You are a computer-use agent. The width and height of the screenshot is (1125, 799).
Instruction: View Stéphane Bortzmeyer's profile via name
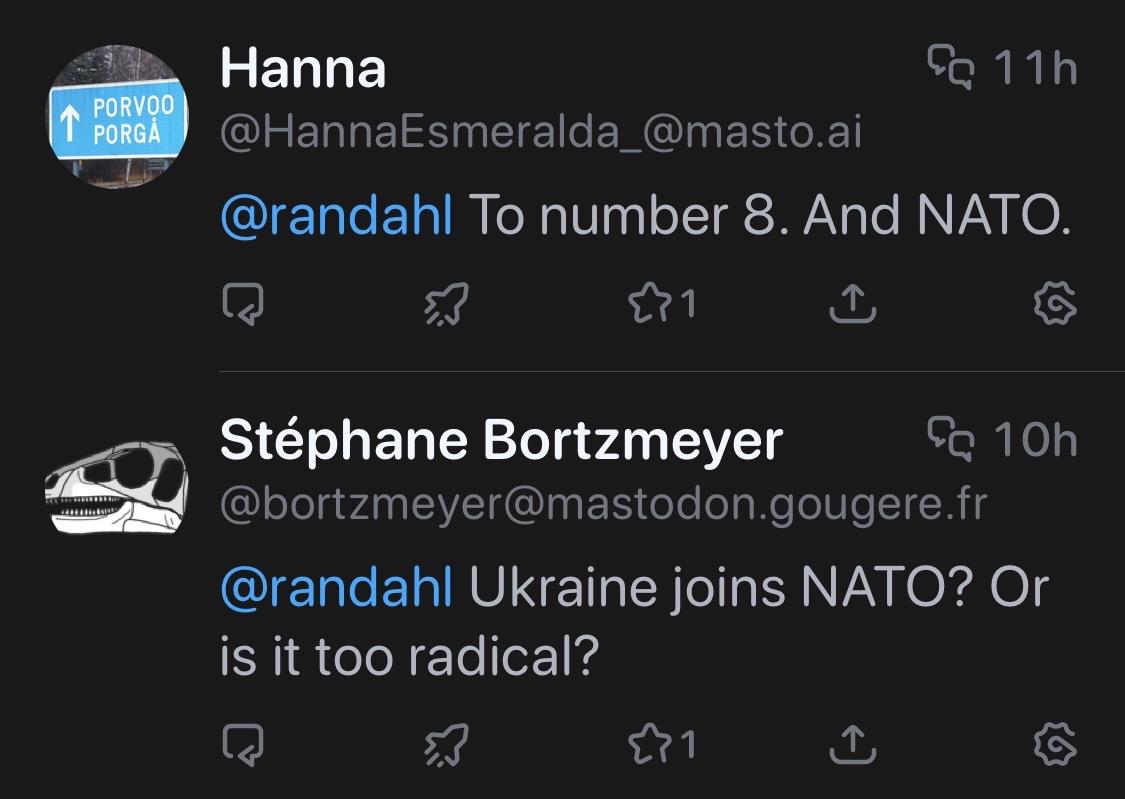[x=501, y=441]
